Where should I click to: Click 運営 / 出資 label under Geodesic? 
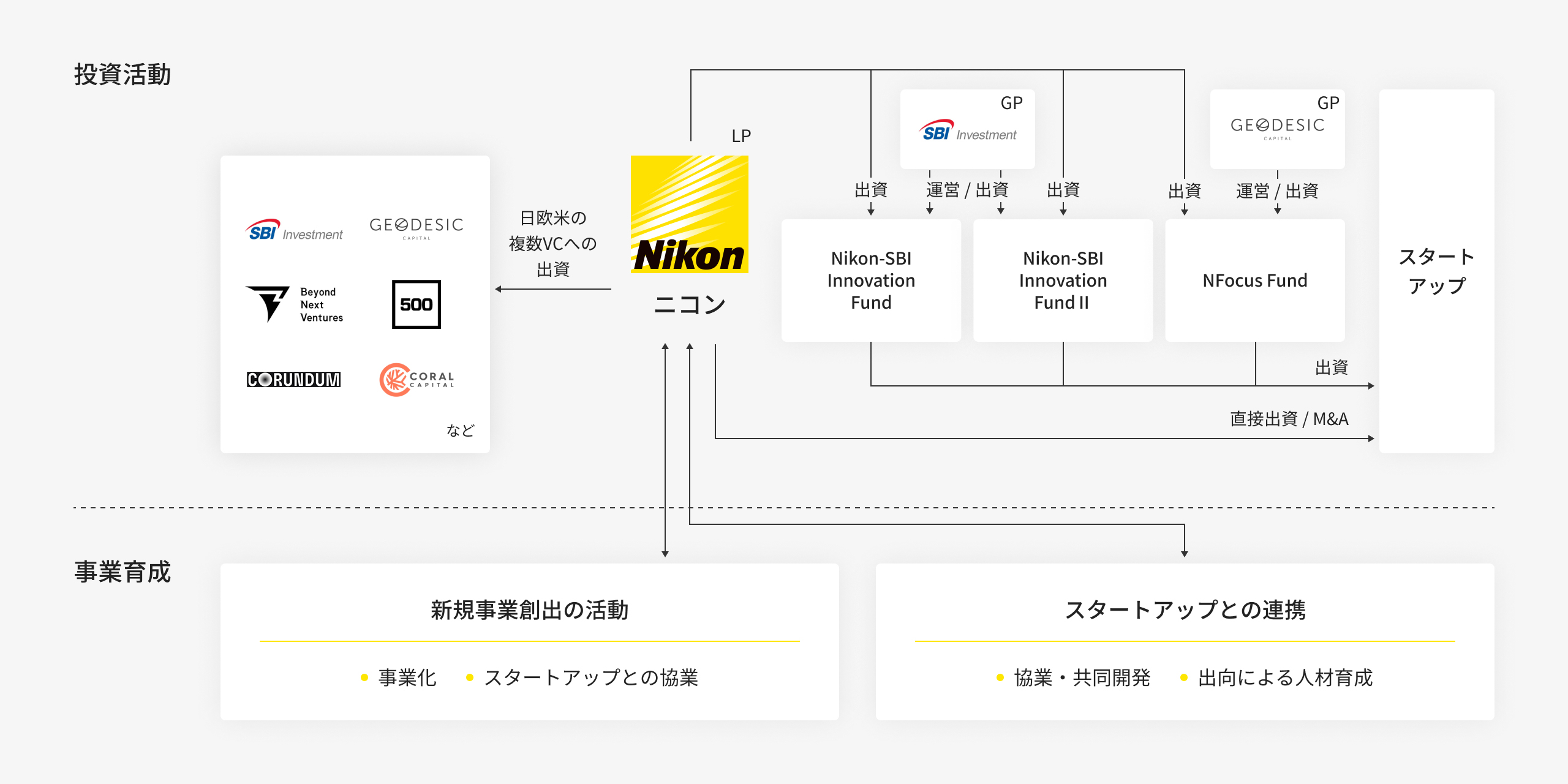point(1278,191)
